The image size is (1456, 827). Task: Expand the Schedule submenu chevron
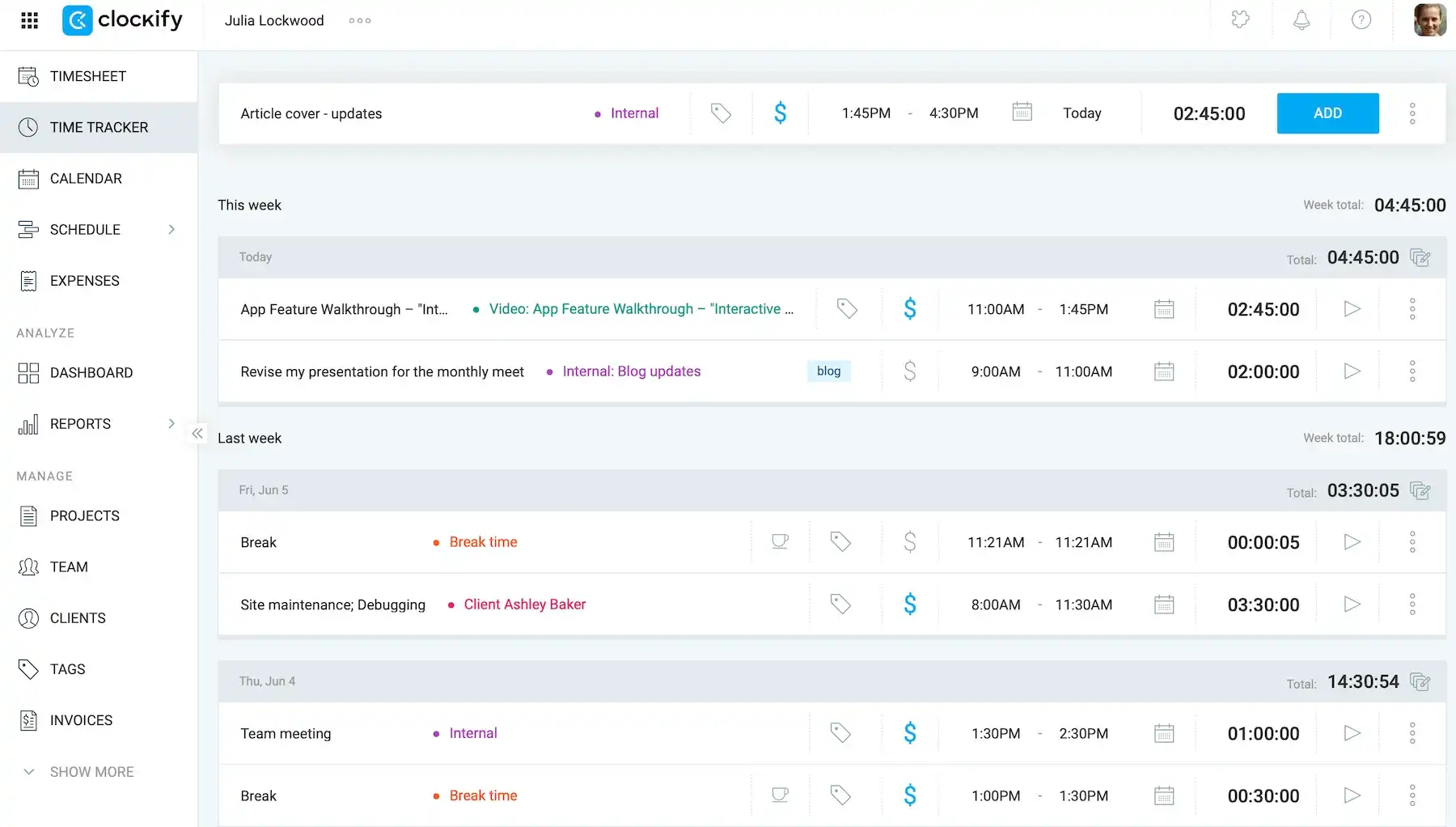click(x=171, y=229)
